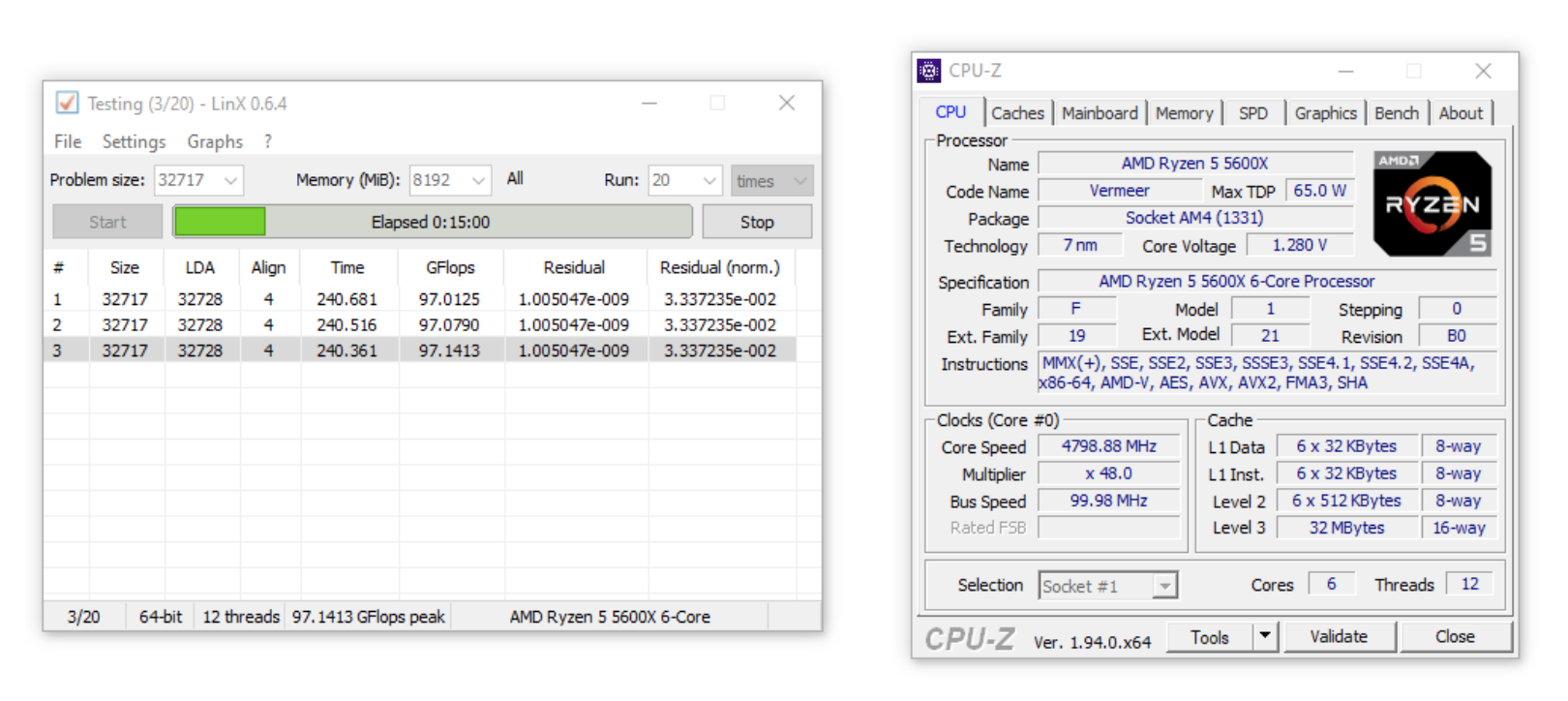Image resolution: width=1568 pixels, height=701 pixels.
Task: Click the AMD Ryzen 5 logo image
Action: 1432,203
